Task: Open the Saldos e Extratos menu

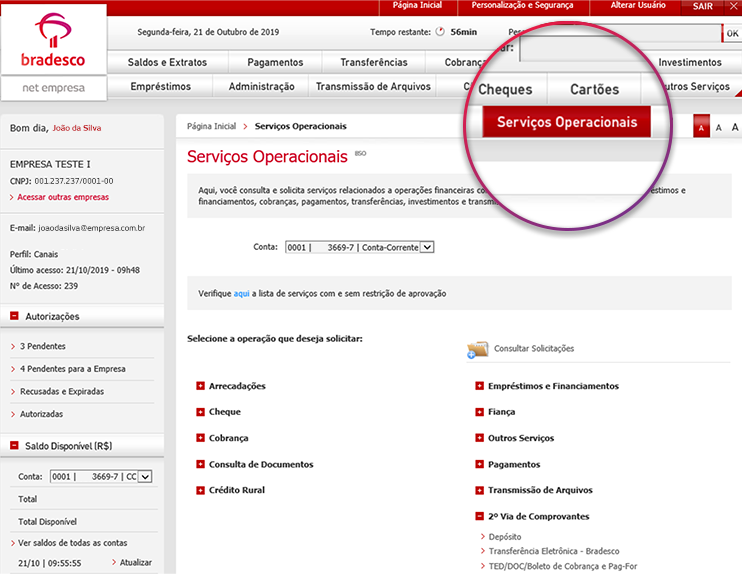Action: (167, 62)
